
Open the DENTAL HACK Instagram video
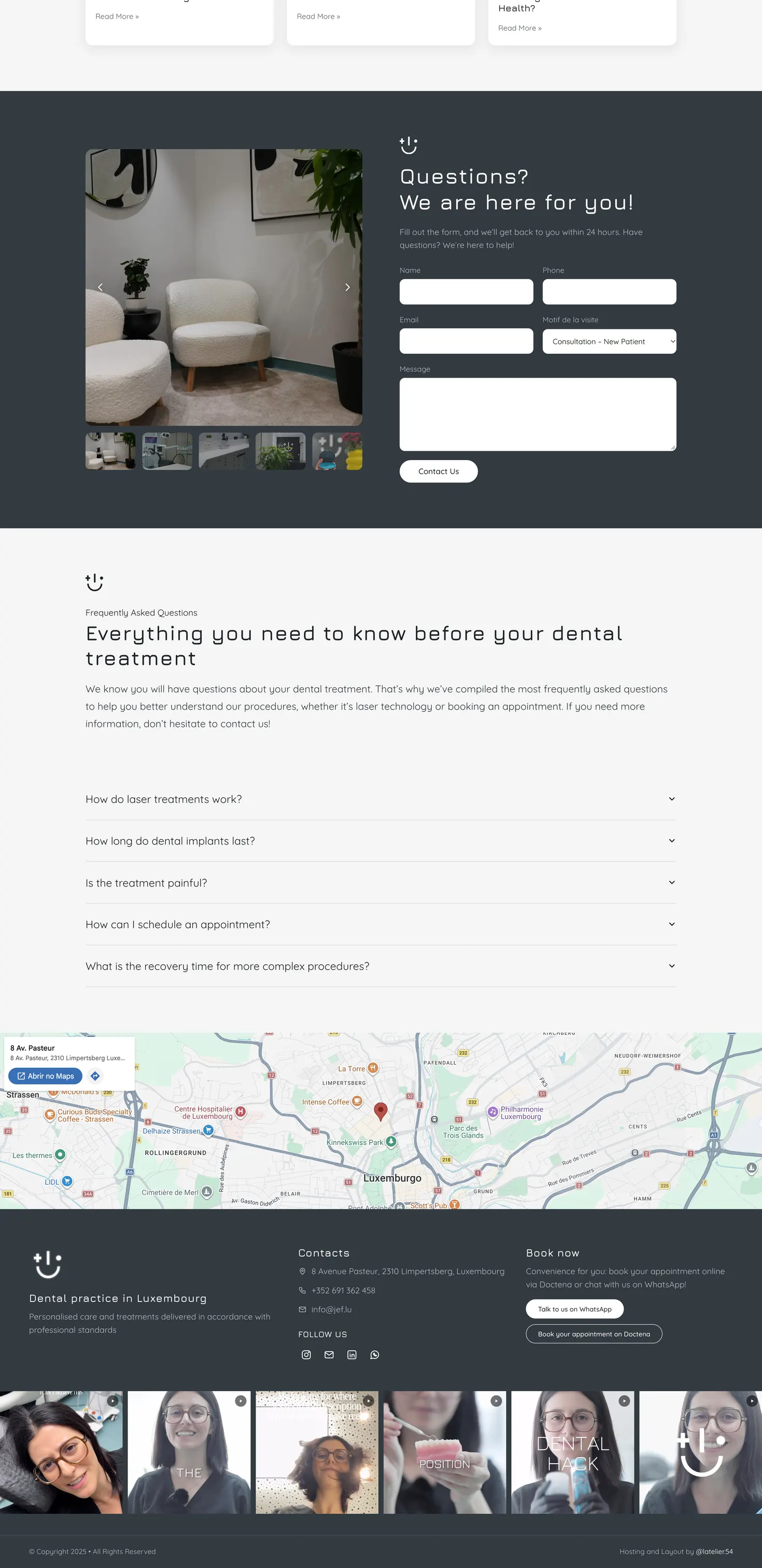tap(572, 1452)
